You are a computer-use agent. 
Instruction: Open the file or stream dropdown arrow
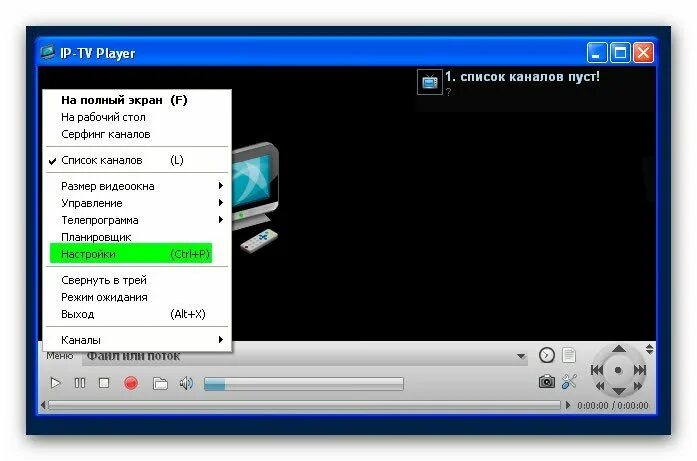[x=521, y=356]
